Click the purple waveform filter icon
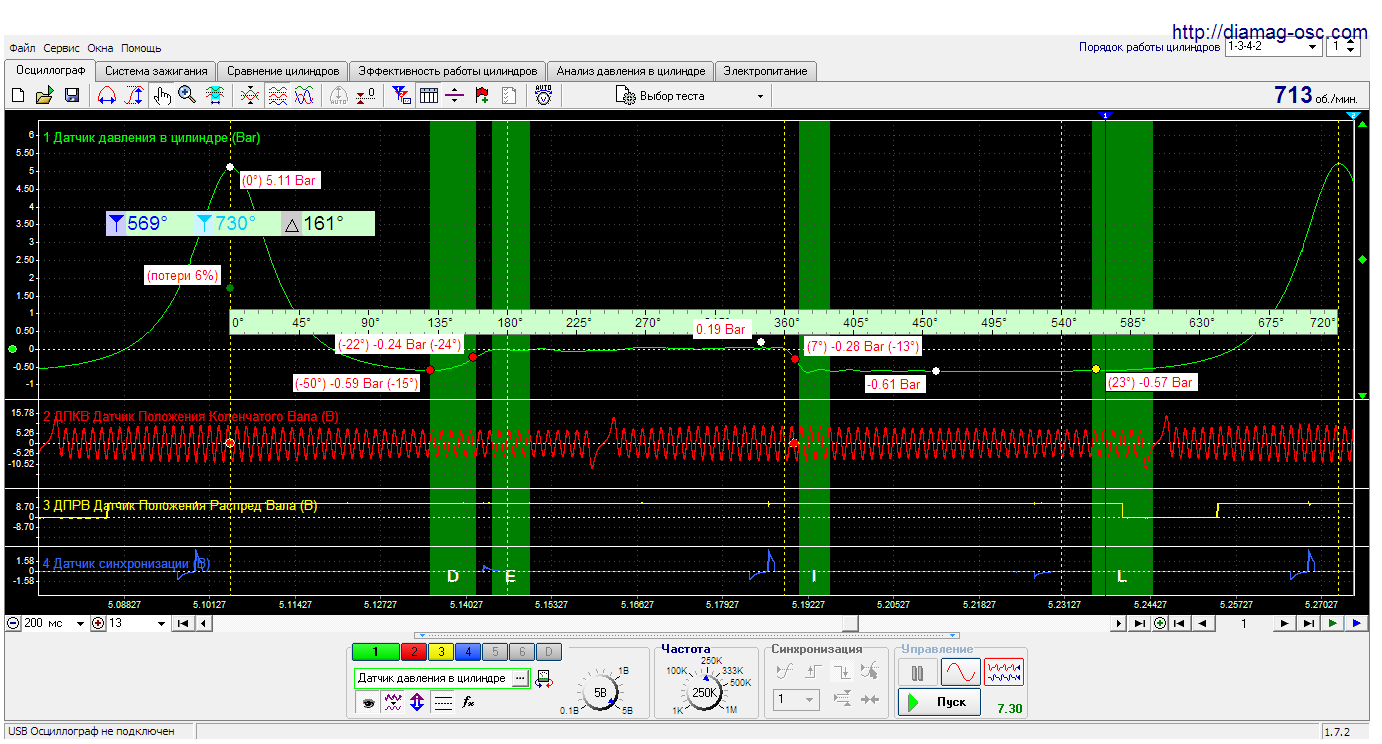Screen dimensions: 1382x744 click(393, 702)
